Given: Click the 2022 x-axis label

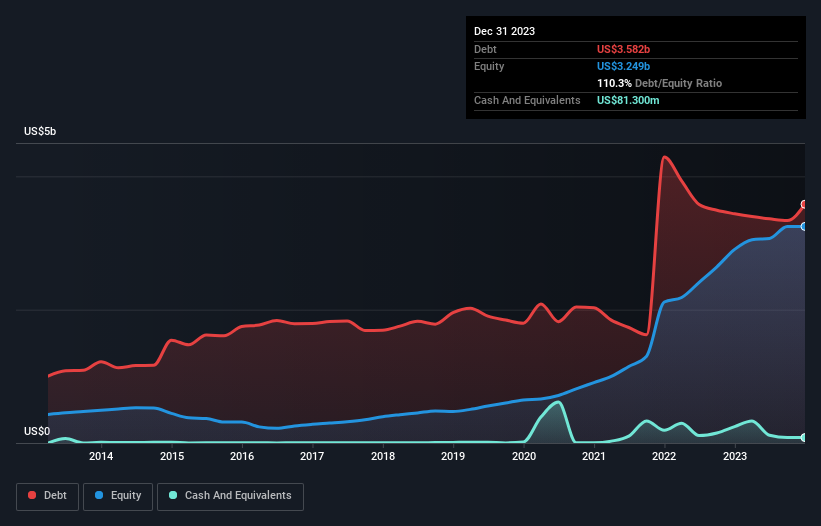Looking at the screenshot, I should click(664, 456).
